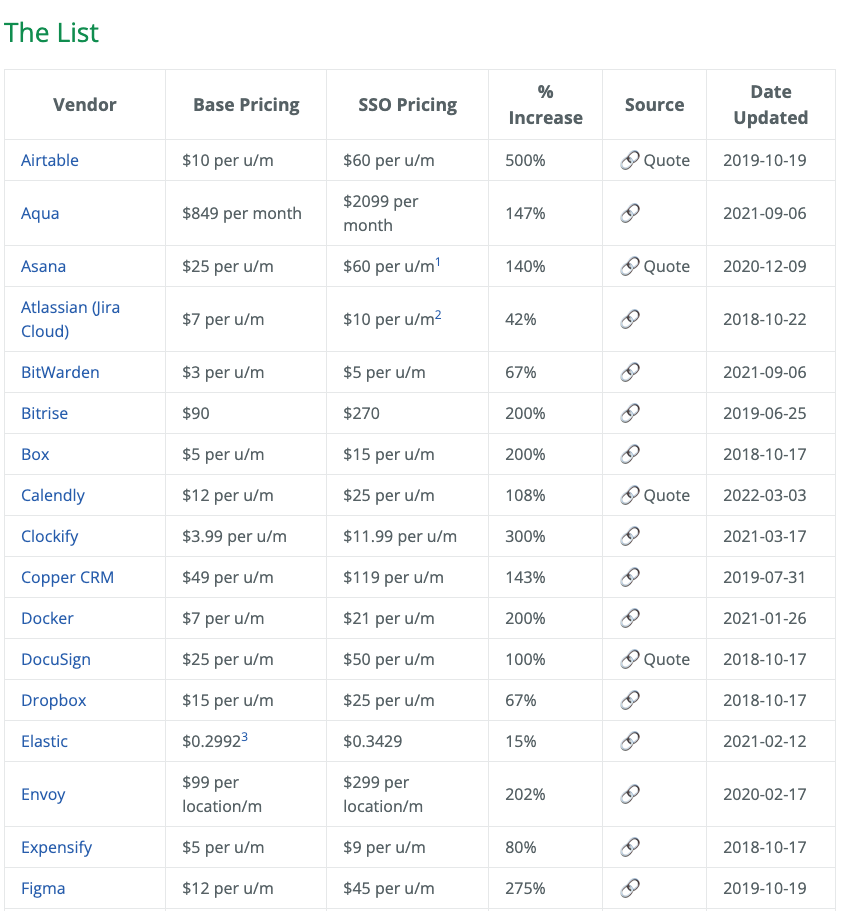This screenshot has width=842, height=911.
Task: Click the Quote link for Asana
Action: pos(668,266)
